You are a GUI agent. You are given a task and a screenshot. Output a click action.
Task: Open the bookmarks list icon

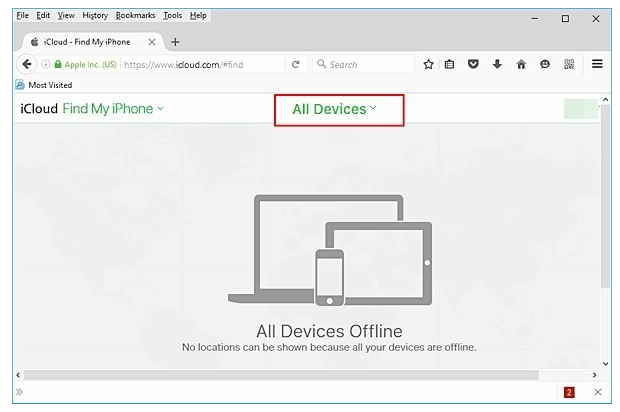click(x=449, y=64)
